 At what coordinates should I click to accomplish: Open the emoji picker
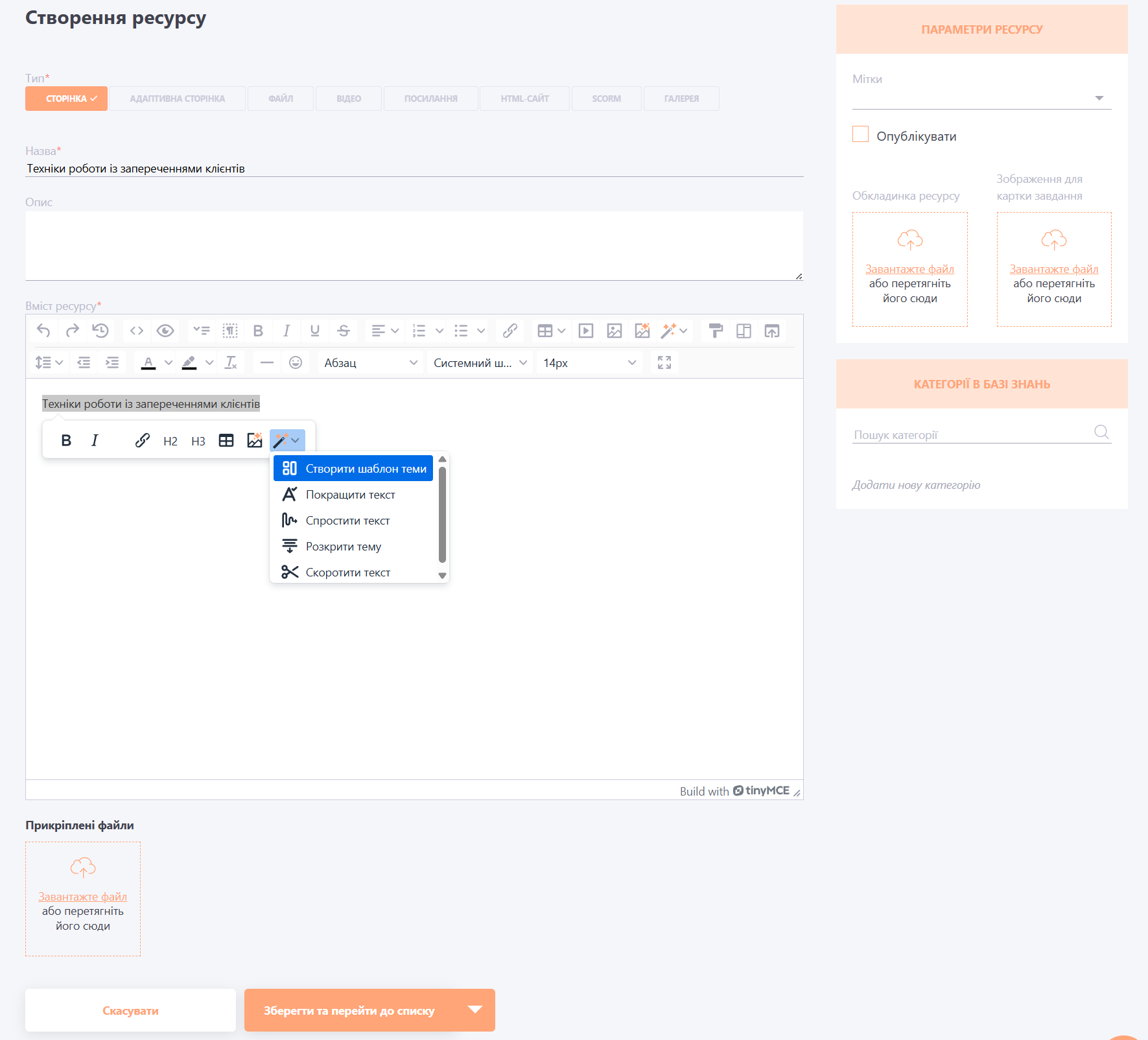pyautogui.click(x=296, y=362)
